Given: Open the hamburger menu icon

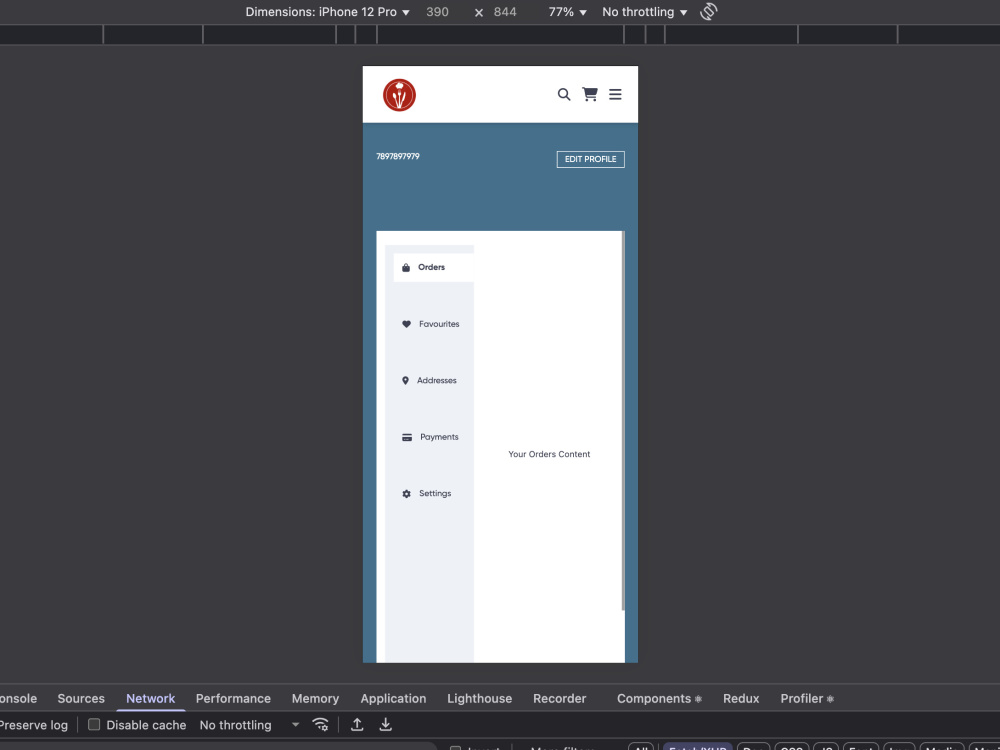Looking at the screenshot, I should (x=615, y=94).
